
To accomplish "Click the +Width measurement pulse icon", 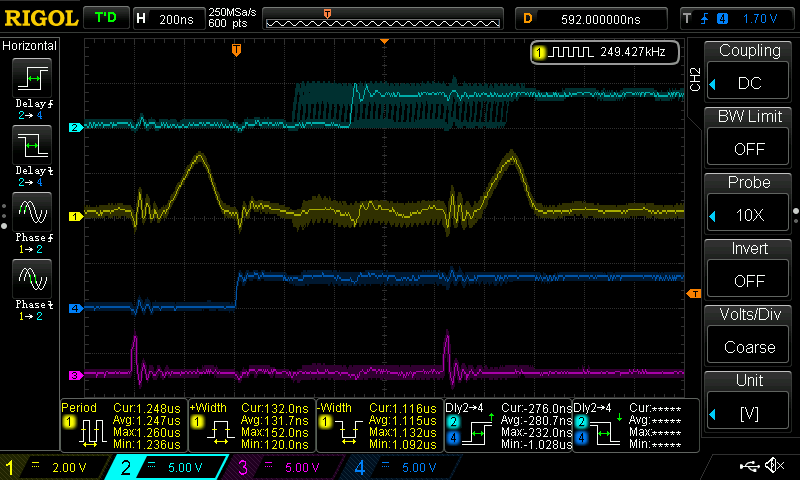I will tap(220, 433).
